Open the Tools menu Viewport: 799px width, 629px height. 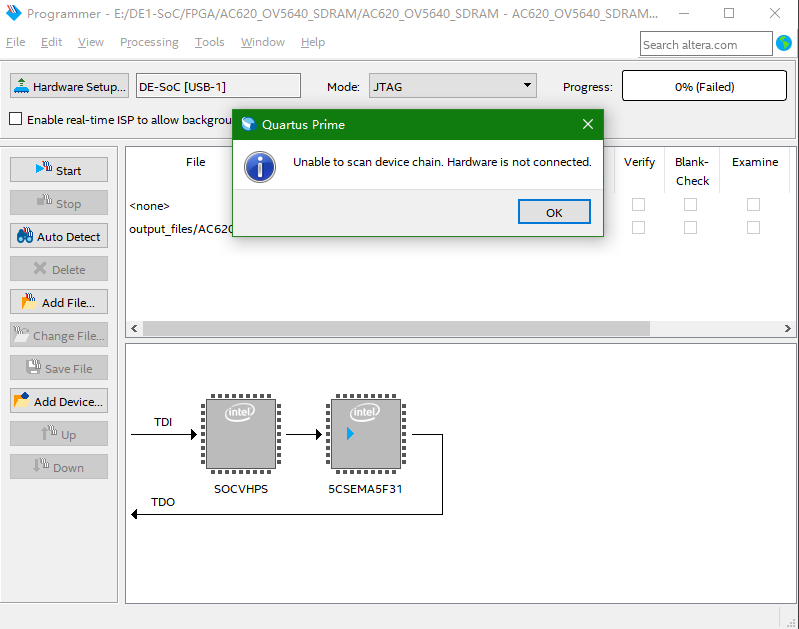tap(209, 42)
